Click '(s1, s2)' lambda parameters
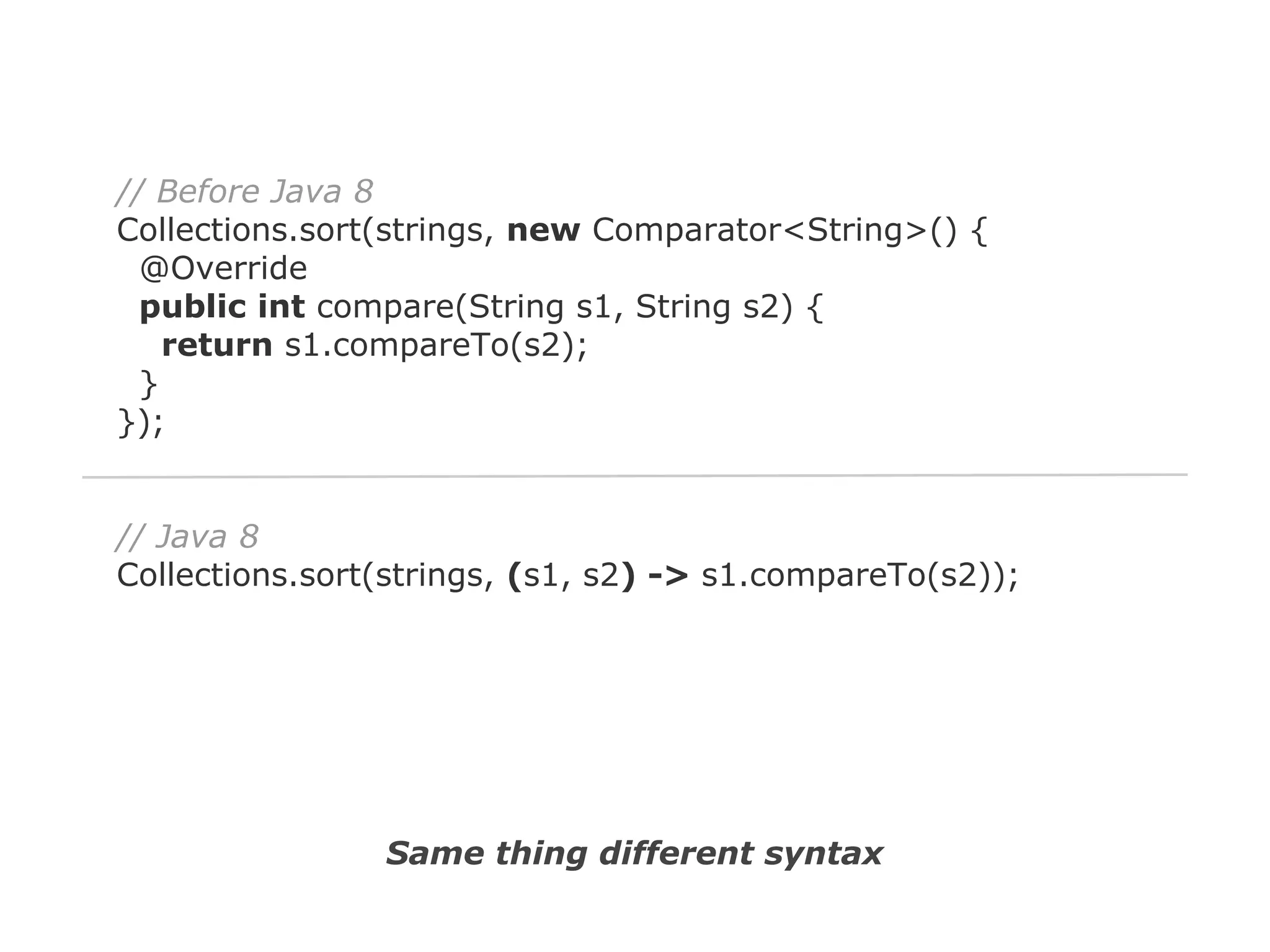This screenshot has height=952, width=1270. [571, 575]
